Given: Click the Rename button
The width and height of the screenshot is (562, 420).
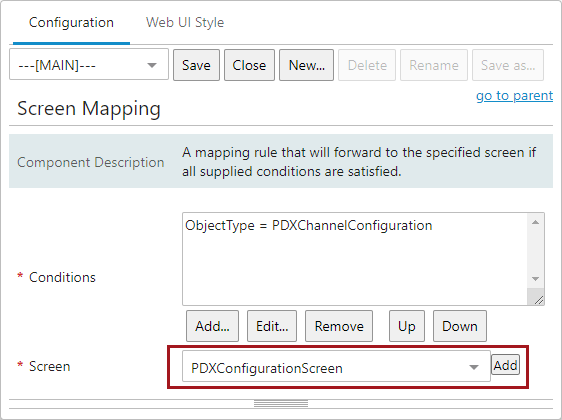Looking at the screenshot, I should 434,65.
